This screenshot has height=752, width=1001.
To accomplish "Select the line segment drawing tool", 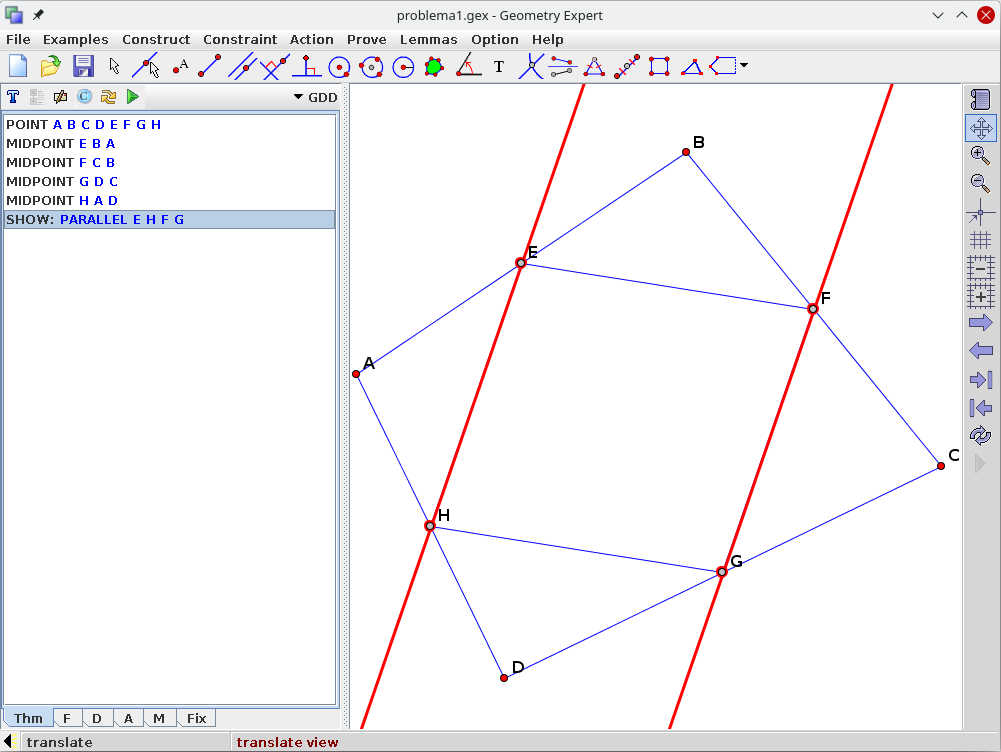I will point(209,66).
